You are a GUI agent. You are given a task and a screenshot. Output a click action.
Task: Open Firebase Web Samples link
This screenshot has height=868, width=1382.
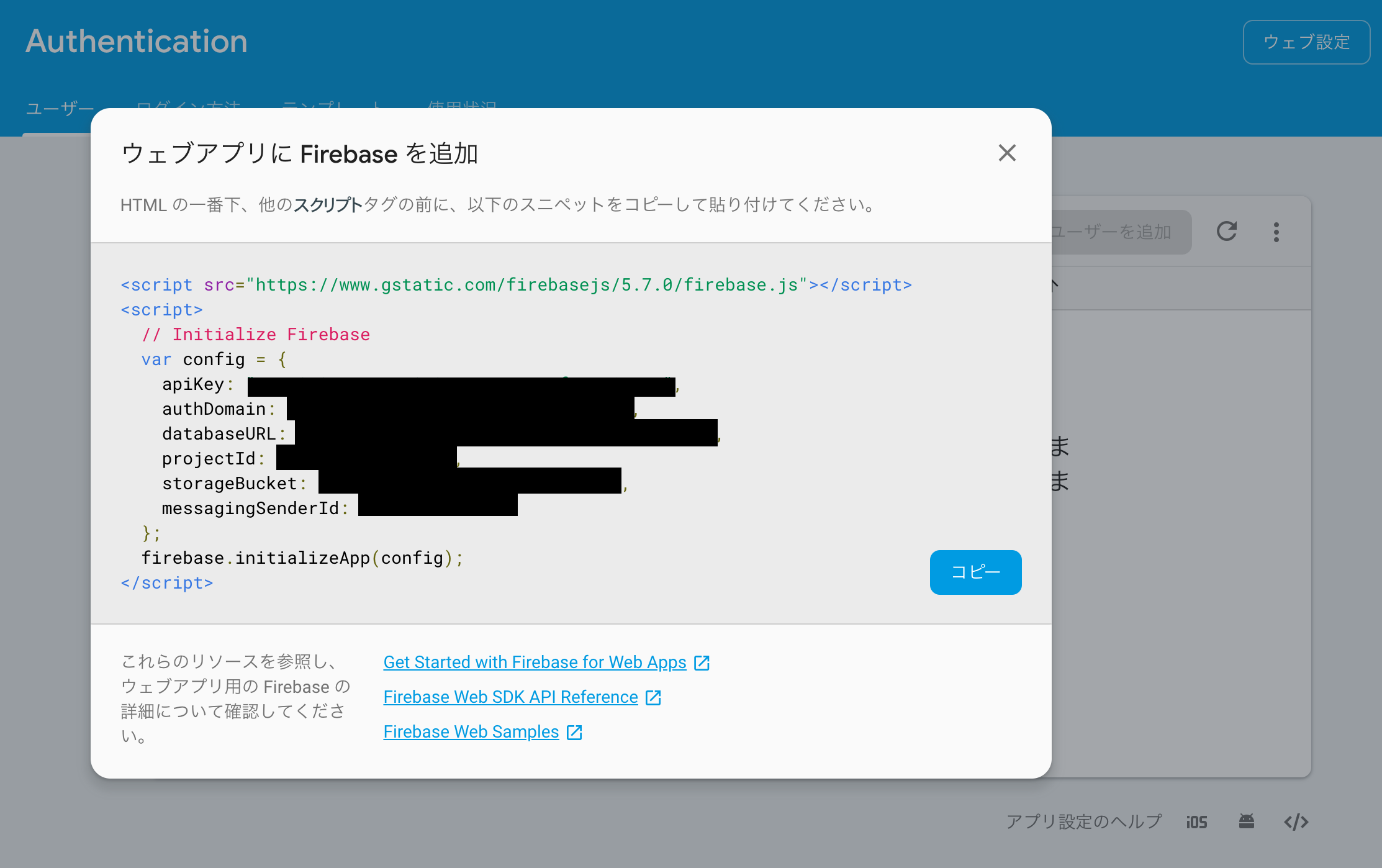471,731
